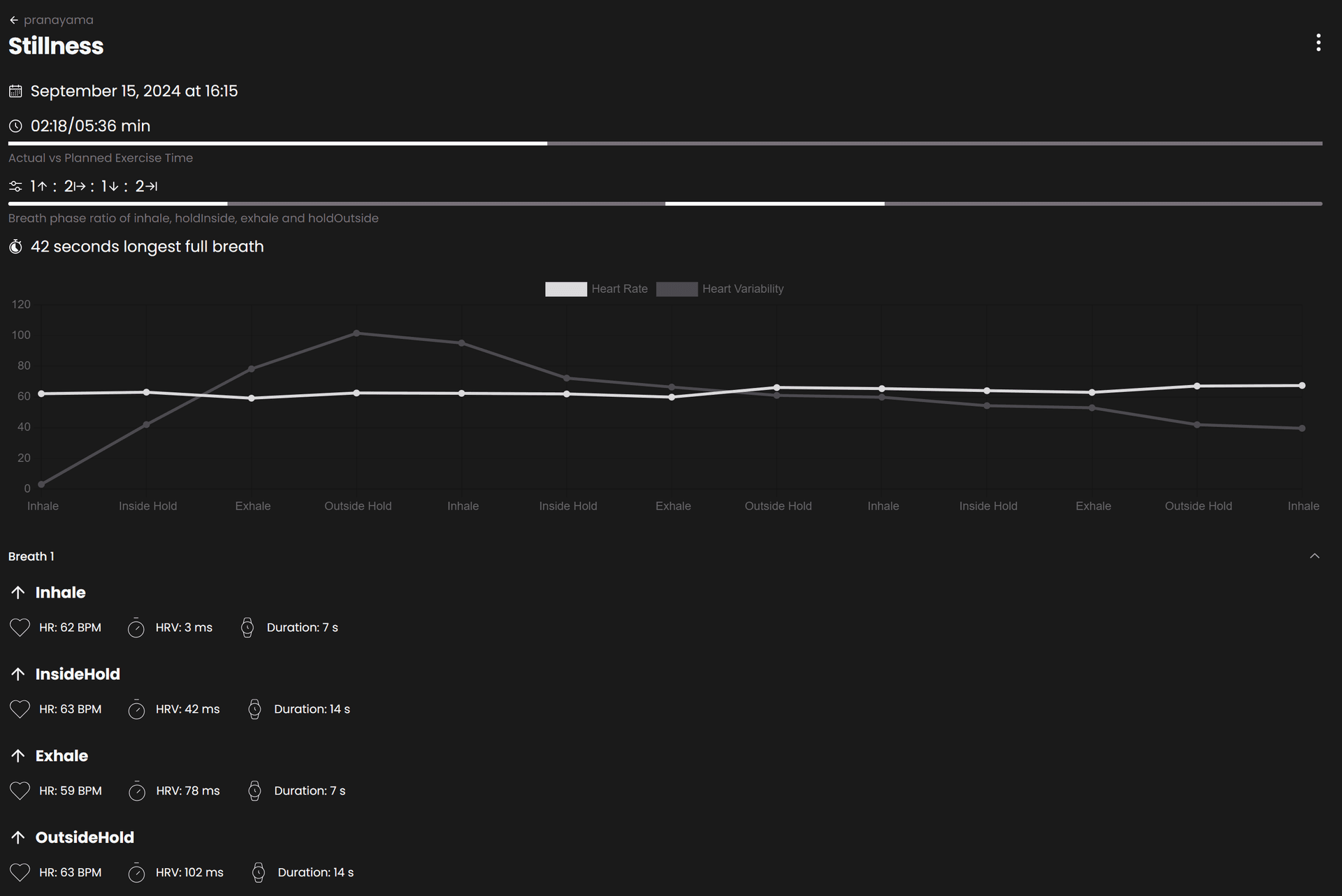Click heart icon in InsideHold row
Screen dimensions: 1342x896
pyautogui.click(x=20, y=709)
